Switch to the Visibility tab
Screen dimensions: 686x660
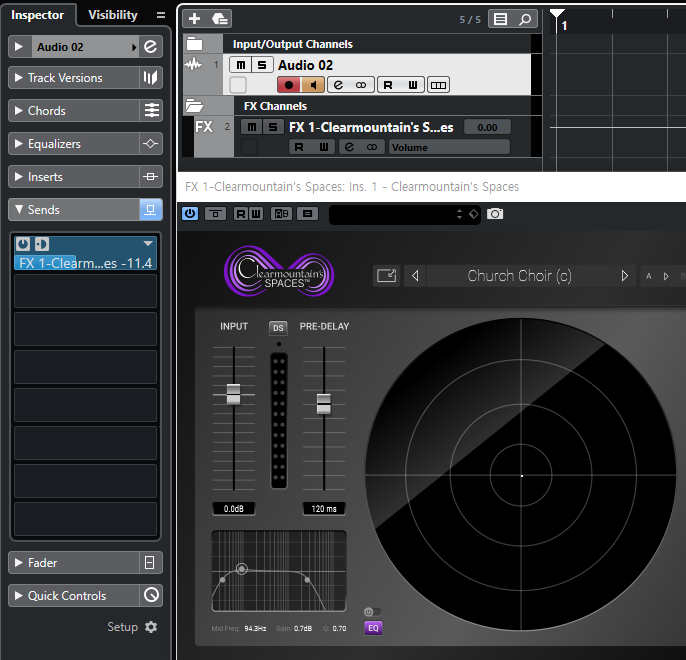tap(113, 15)
